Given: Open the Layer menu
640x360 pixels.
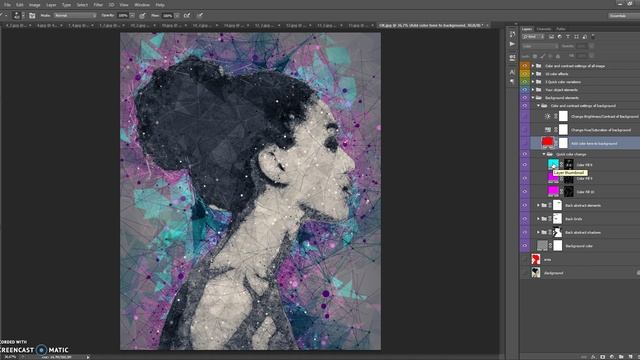Looking at the screenshot, I should tap(51, 5).
